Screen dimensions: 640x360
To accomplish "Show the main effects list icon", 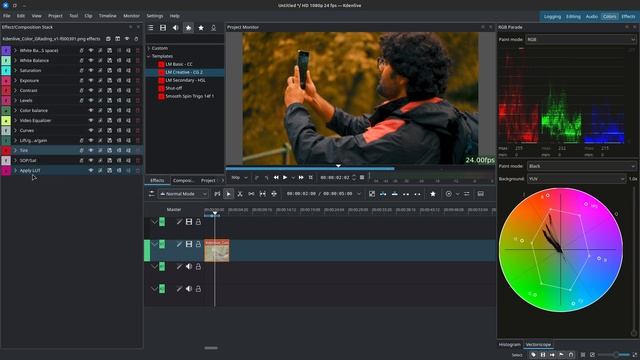I will pos(151,28).
